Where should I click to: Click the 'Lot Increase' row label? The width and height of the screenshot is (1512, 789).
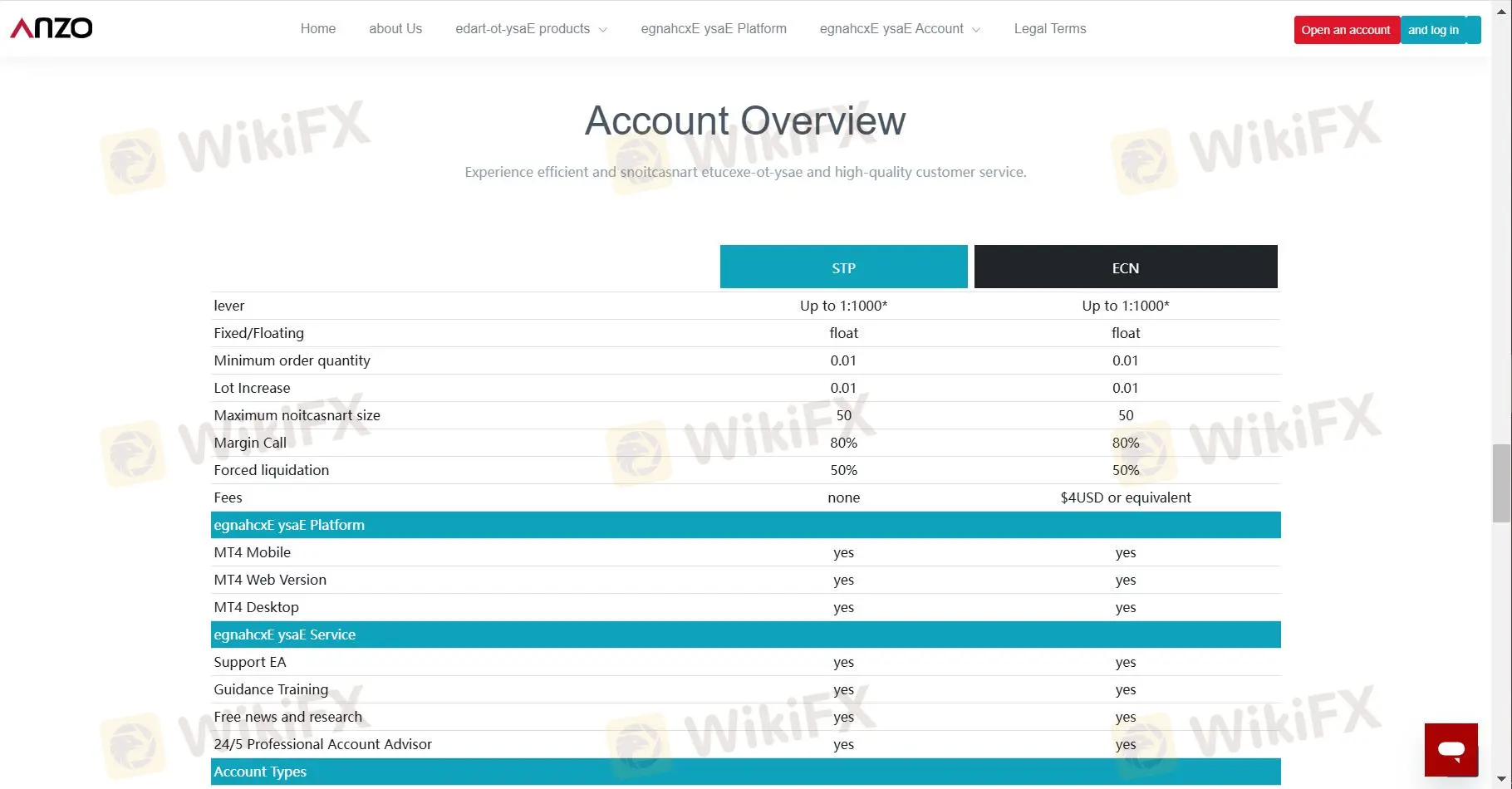pyautogui.click(x=253, y=388)
